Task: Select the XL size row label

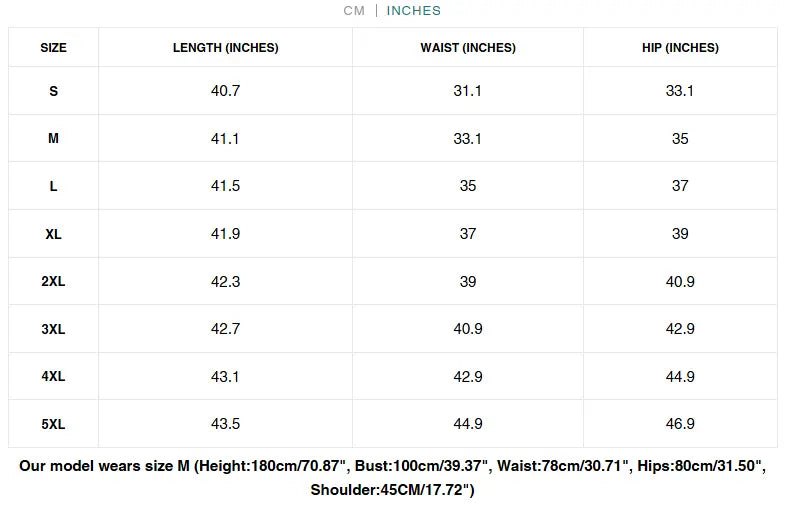Action: pos(54,234)
